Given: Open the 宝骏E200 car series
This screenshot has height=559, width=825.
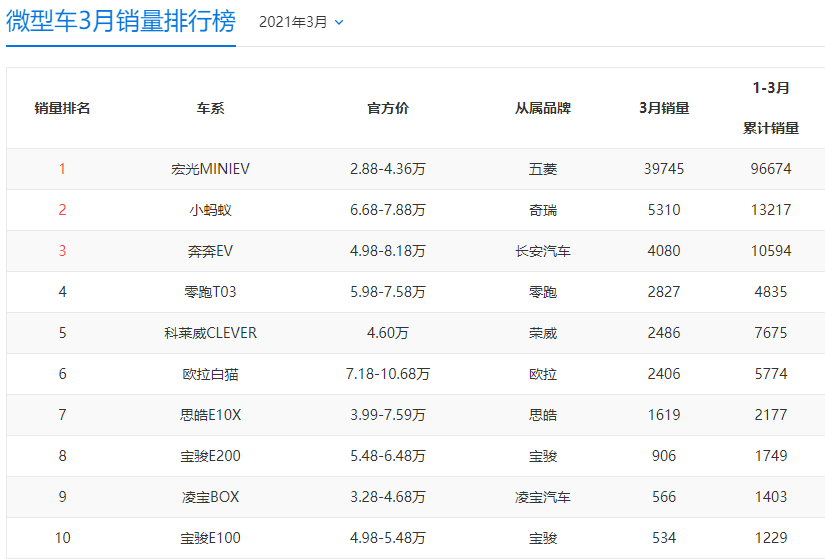Looking at the screenshot, I should [210, 456].
